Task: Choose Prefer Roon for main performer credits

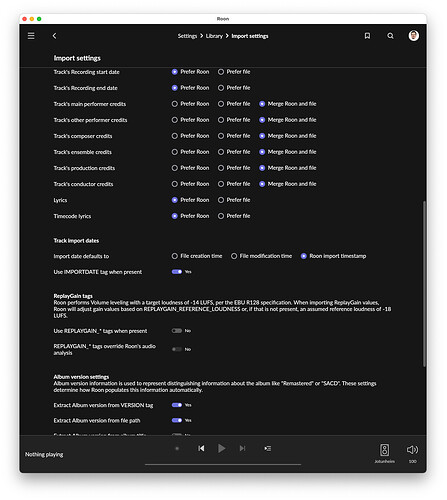Action: click(x=190, y=104)
